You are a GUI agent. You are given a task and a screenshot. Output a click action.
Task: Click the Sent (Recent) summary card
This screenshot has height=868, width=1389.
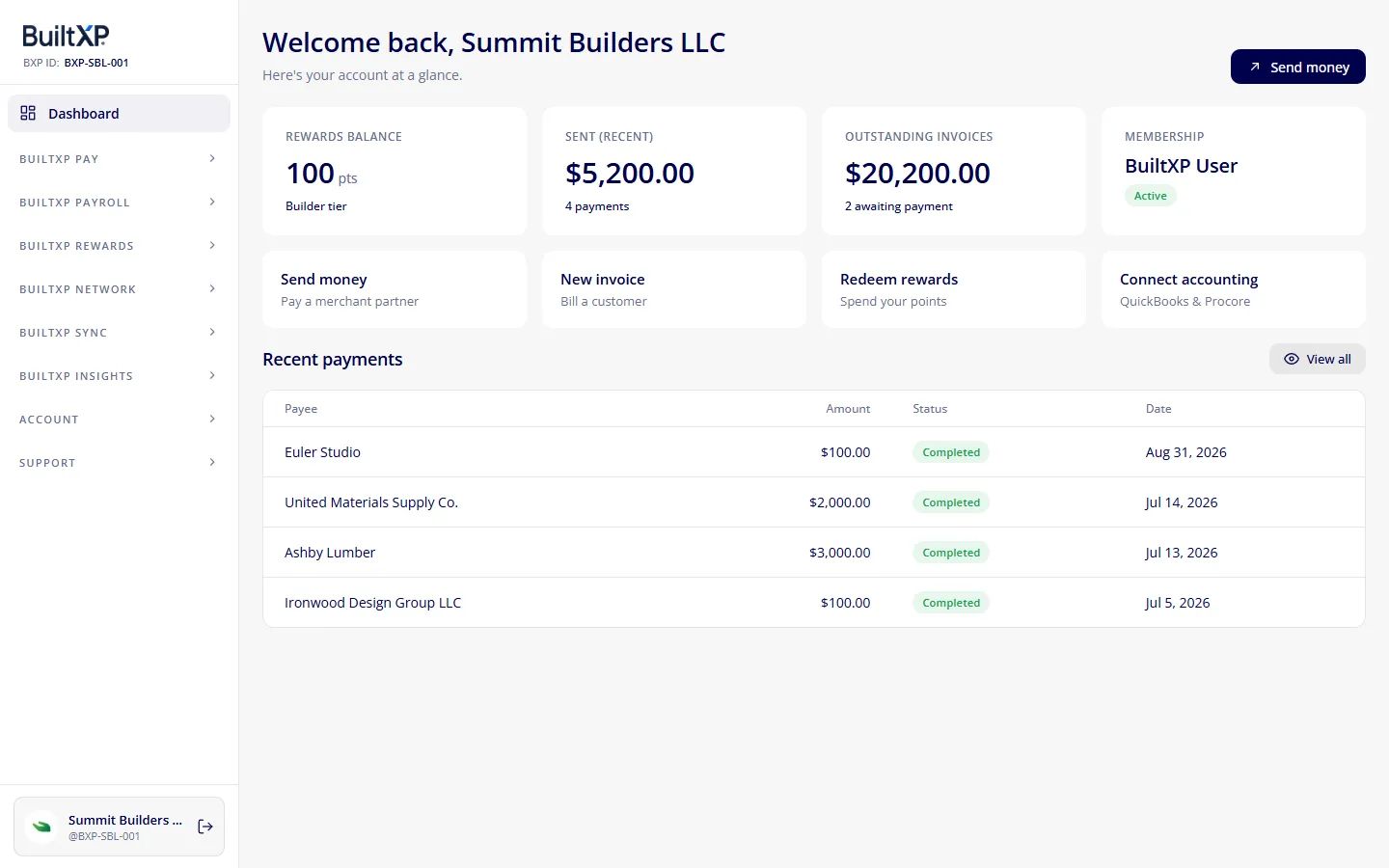pos(674,171)
